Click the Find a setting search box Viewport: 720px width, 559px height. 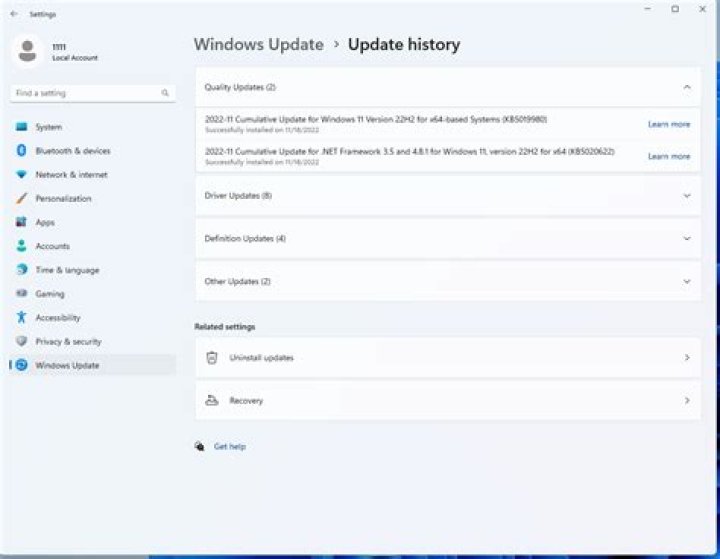(85, 93)
